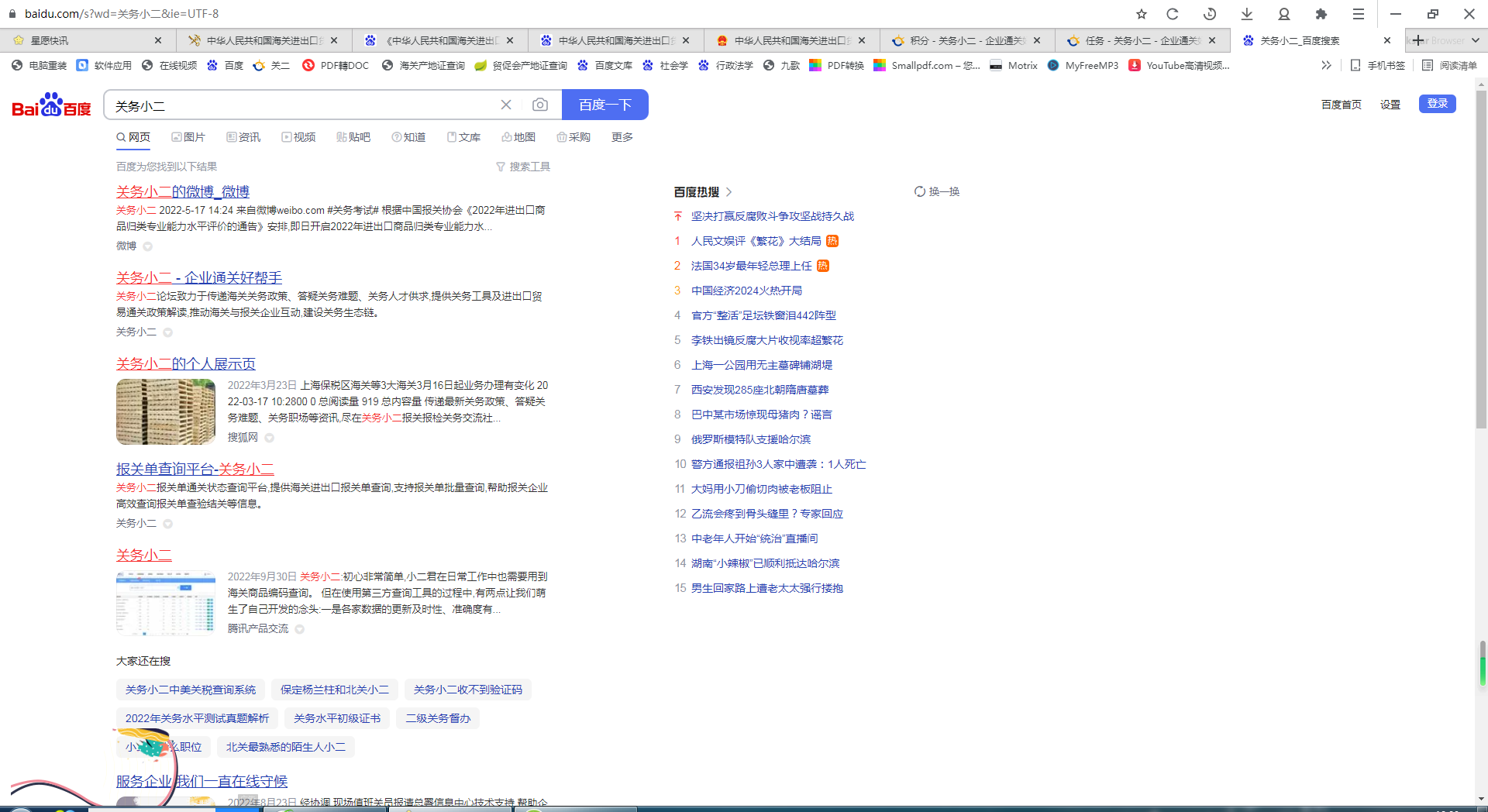Open the Smallpdf.com bookmark
The image size is (1488, 812).
coord(926,66)
